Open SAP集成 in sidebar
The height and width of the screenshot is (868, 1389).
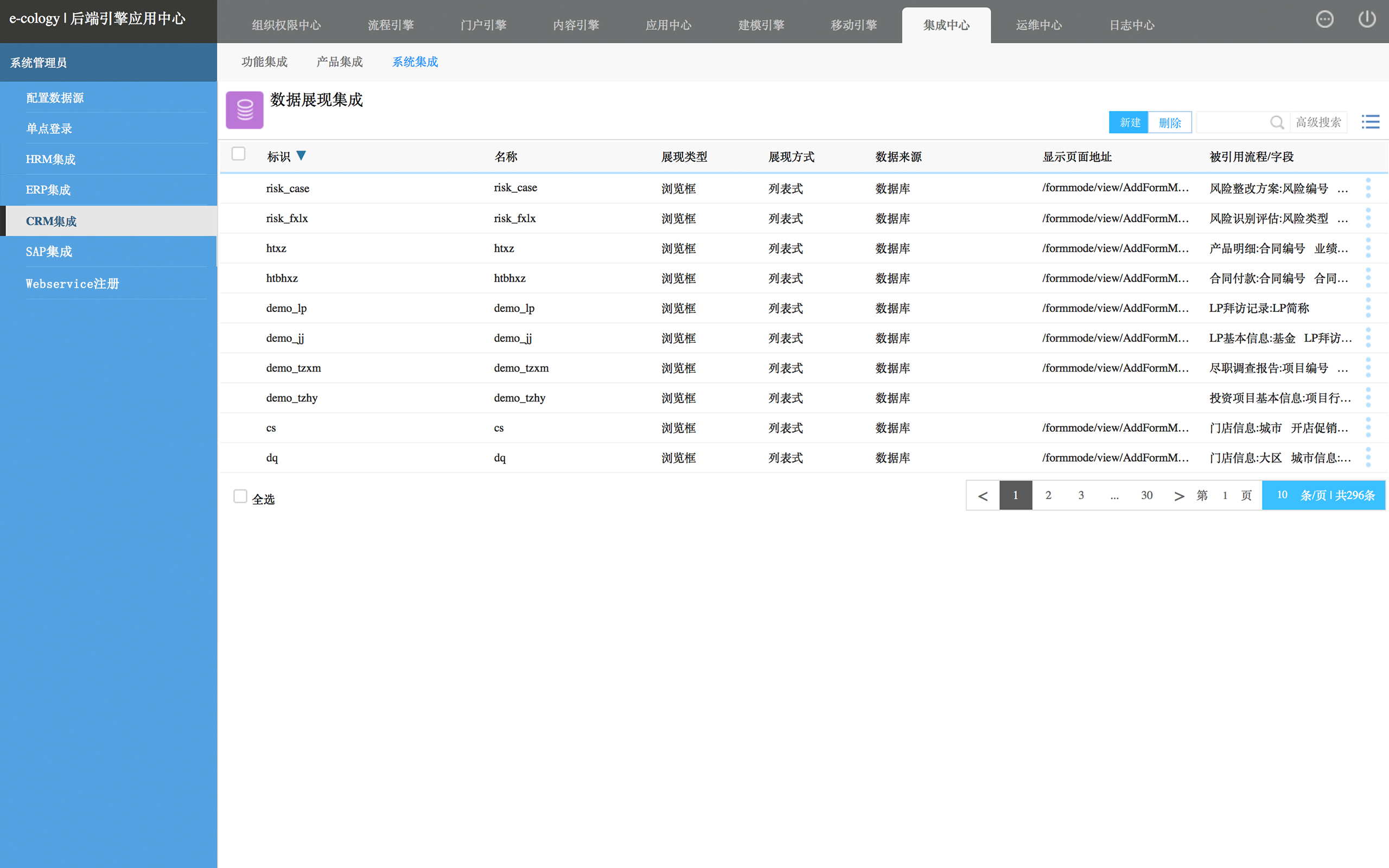point(49,251)
